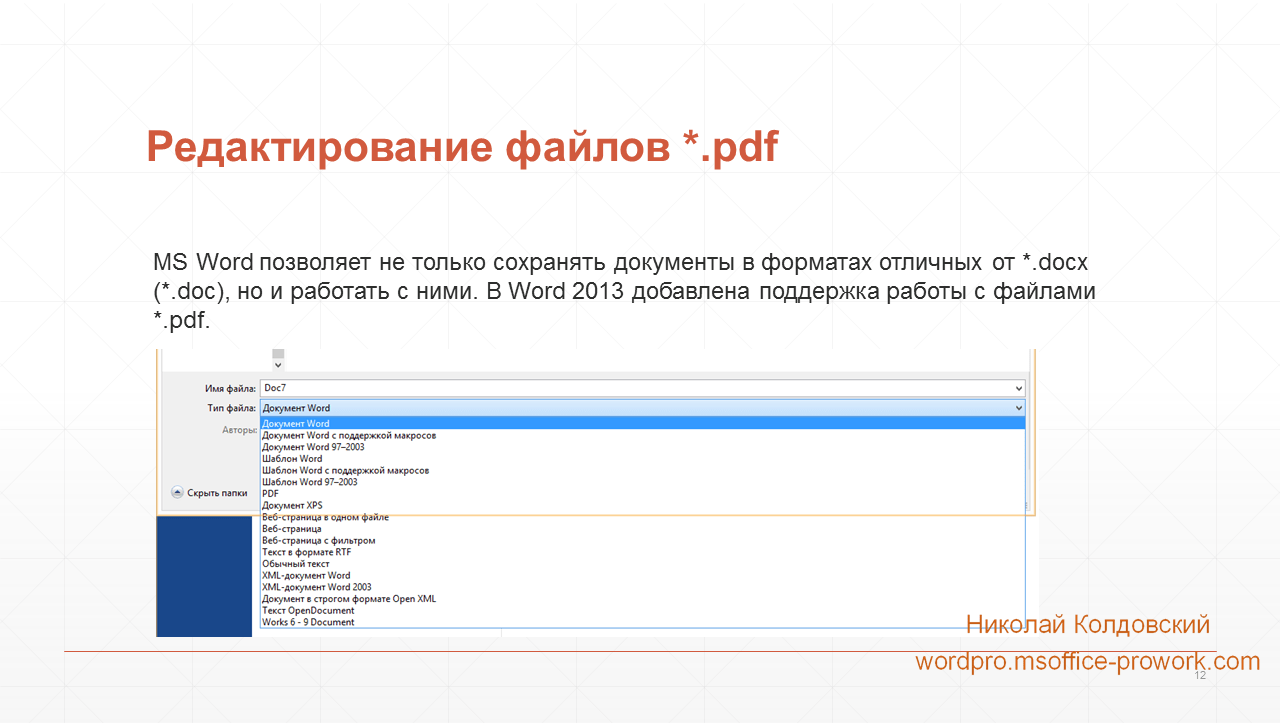Click the Скрыть папки collapse arrow icon
Image resolution: width=1280 pixels, height=725 pixels.
(x=177, y=492)
